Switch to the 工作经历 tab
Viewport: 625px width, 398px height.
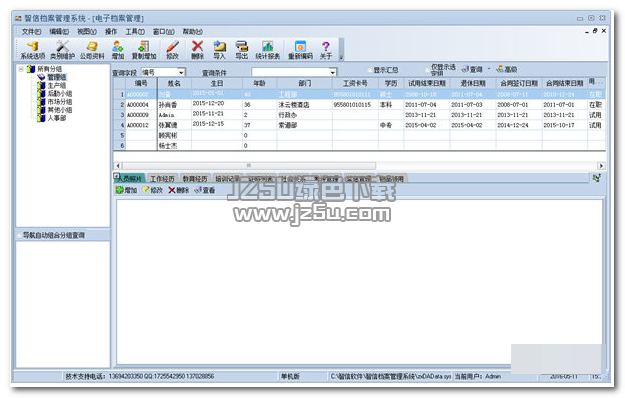tap(163, 179)
